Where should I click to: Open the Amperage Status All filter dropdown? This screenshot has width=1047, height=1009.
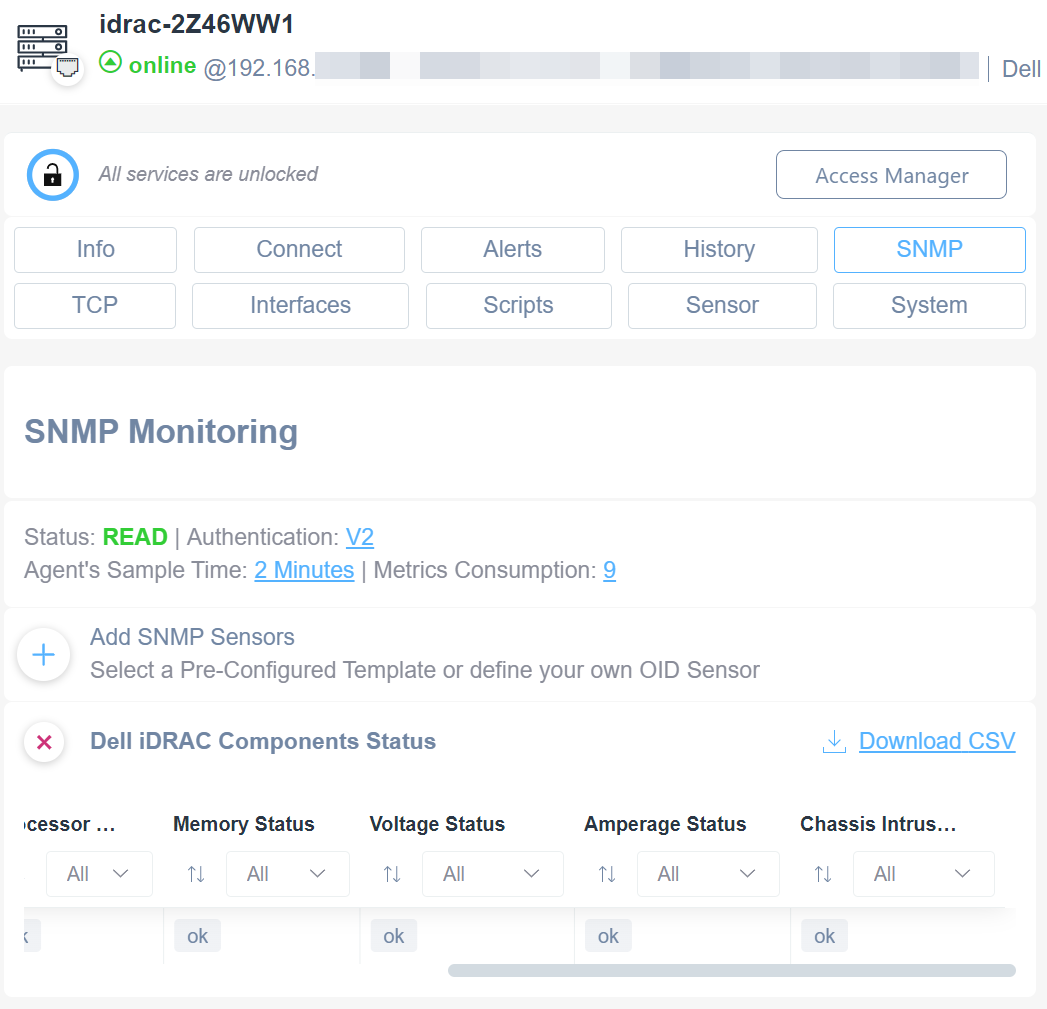coord(708,873)
